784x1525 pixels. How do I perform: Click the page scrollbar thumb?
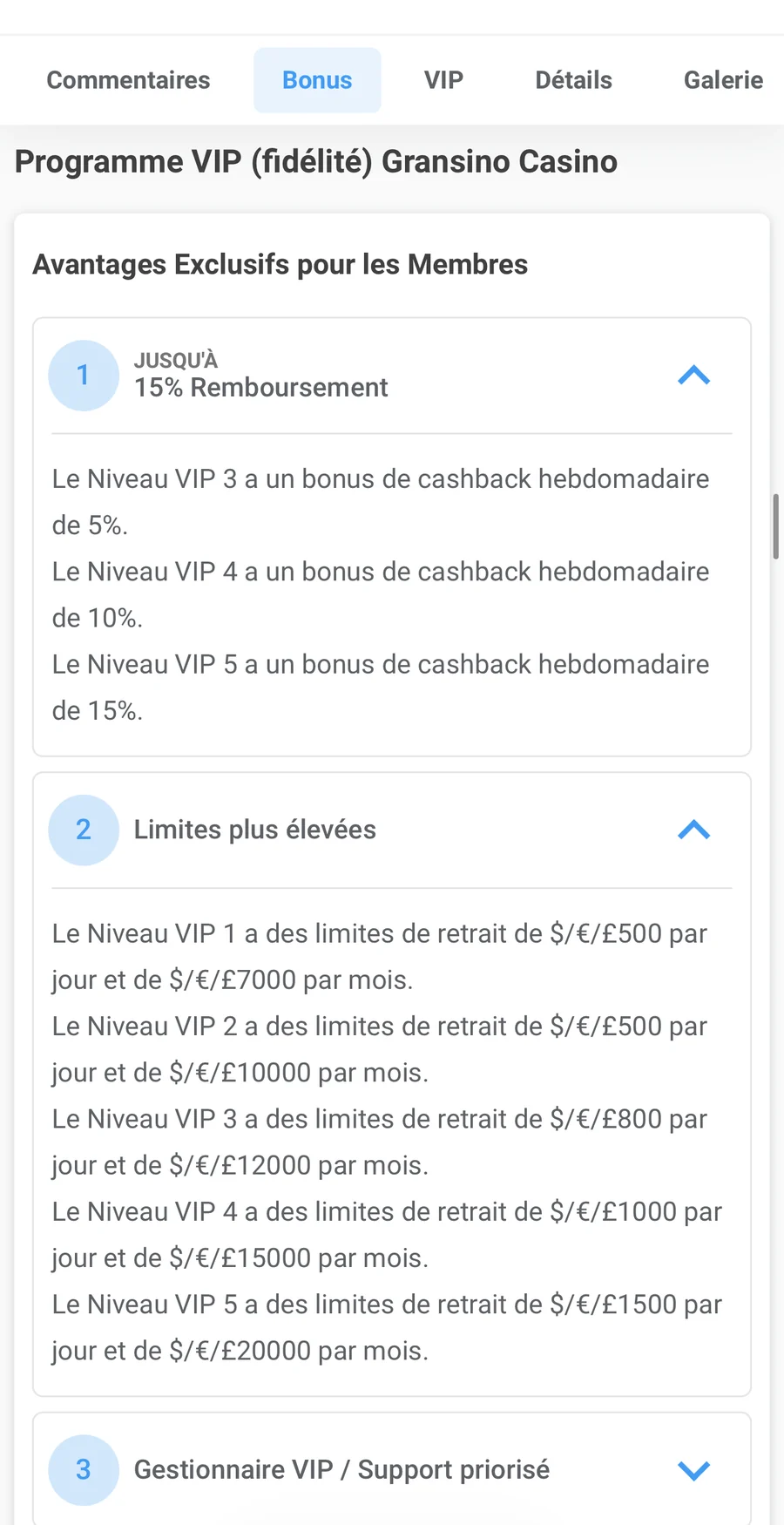pyautogui.click(x=775, y=526)
